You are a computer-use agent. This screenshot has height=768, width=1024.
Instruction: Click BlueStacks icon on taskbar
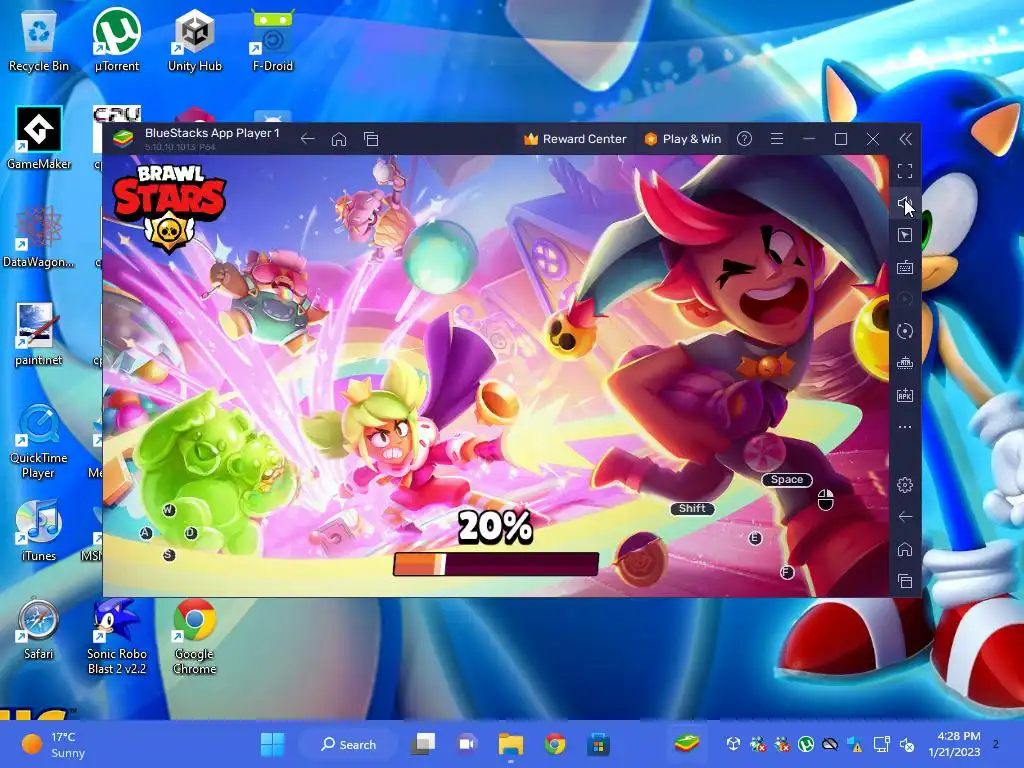(686, 744)
